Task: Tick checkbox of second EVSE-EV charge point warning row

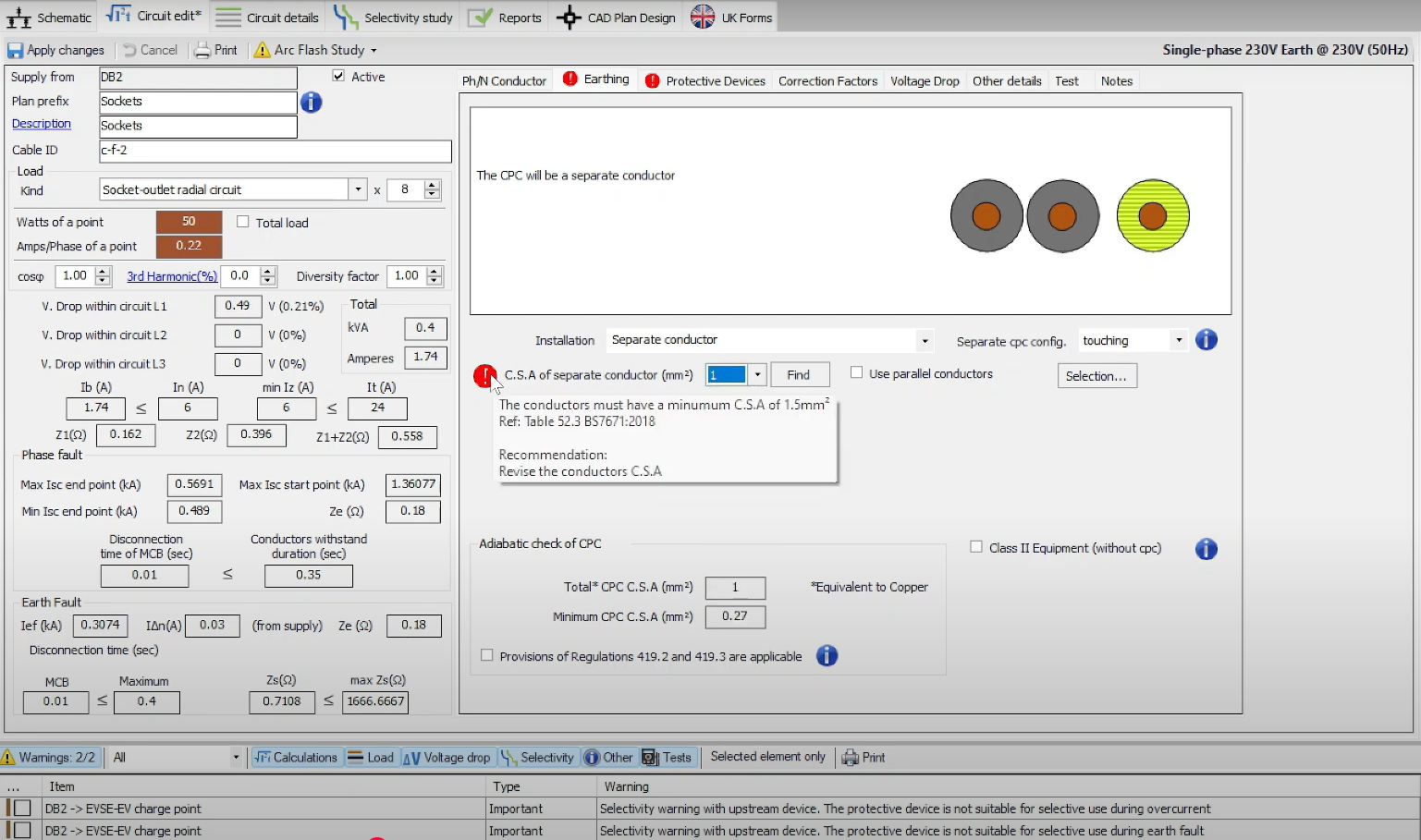Action: click(x=22, y=831)
